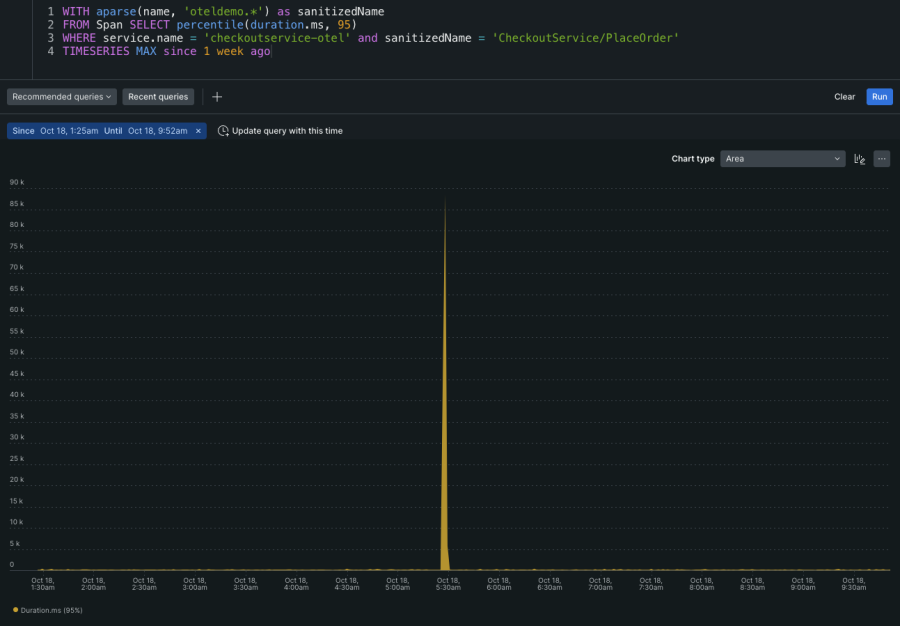Click the yellow Duration.ms legend color dot

coord(15,609)
